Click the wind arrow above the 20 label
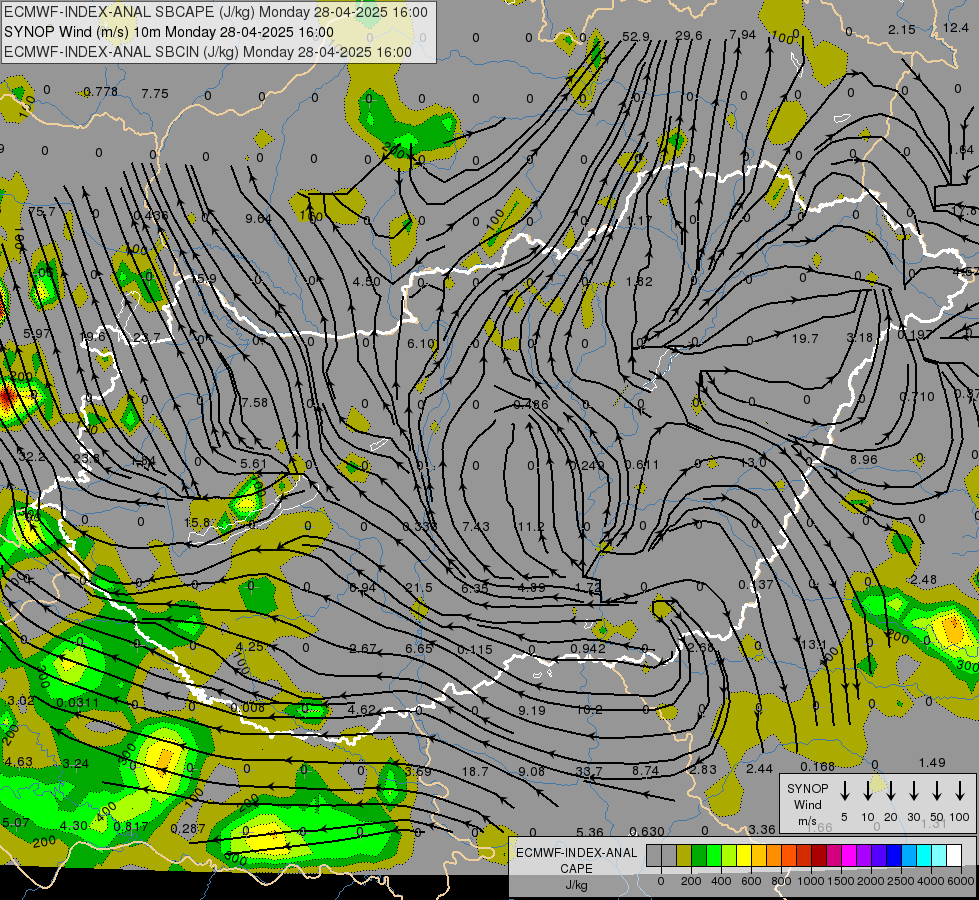 [x=891, y=791]
